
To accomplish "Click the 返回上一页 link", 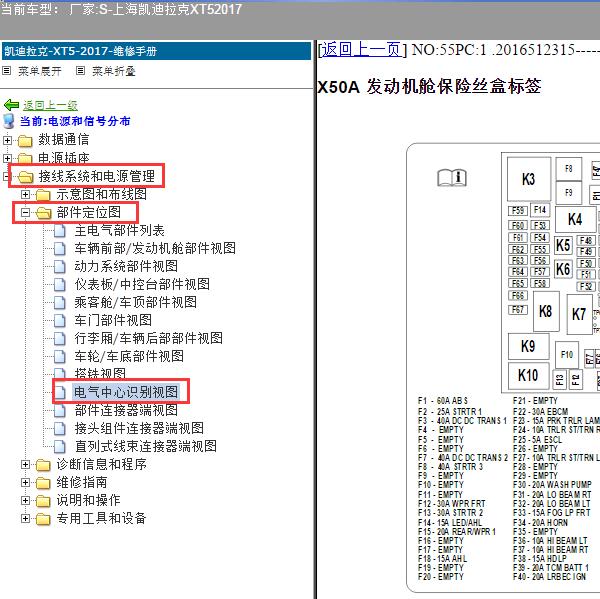I will point(361,50).
